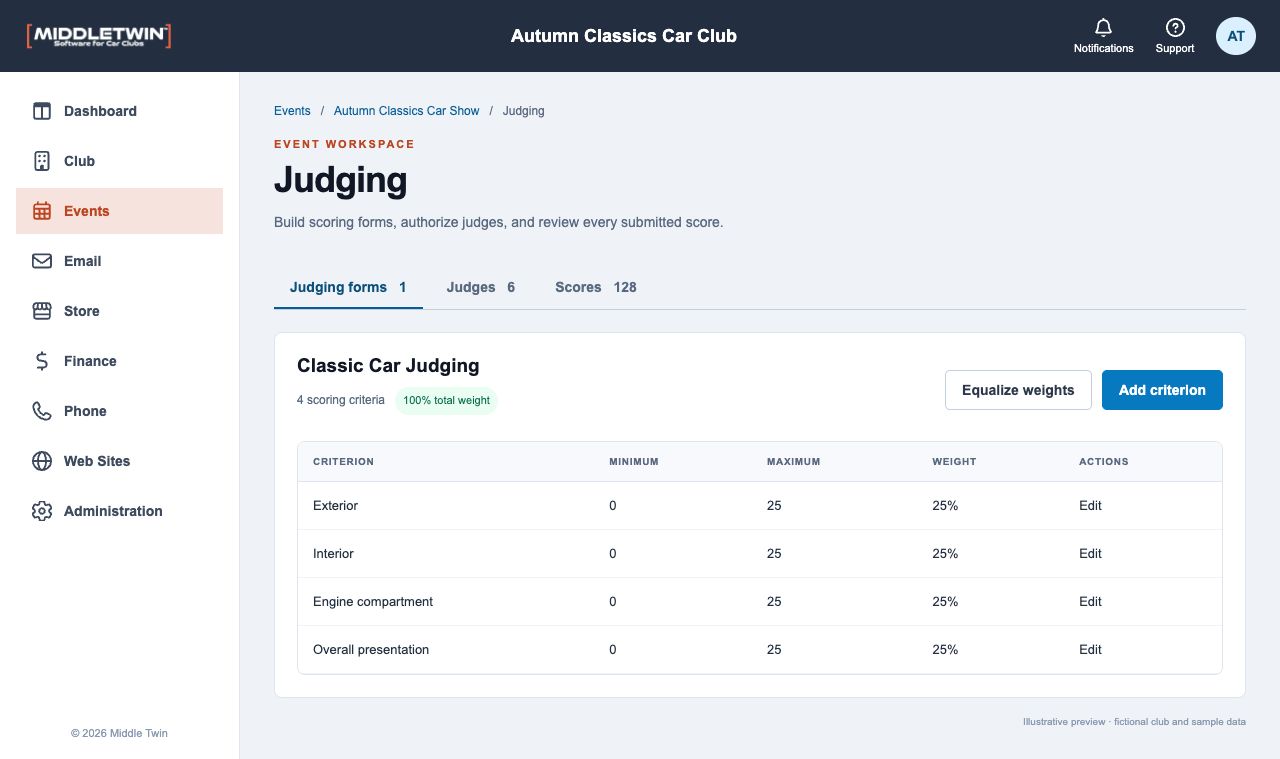Go to Autumn Classics Car Show breadcrumb
The width and height of the screenshot is (1280, 759).
tap(407, 111)
